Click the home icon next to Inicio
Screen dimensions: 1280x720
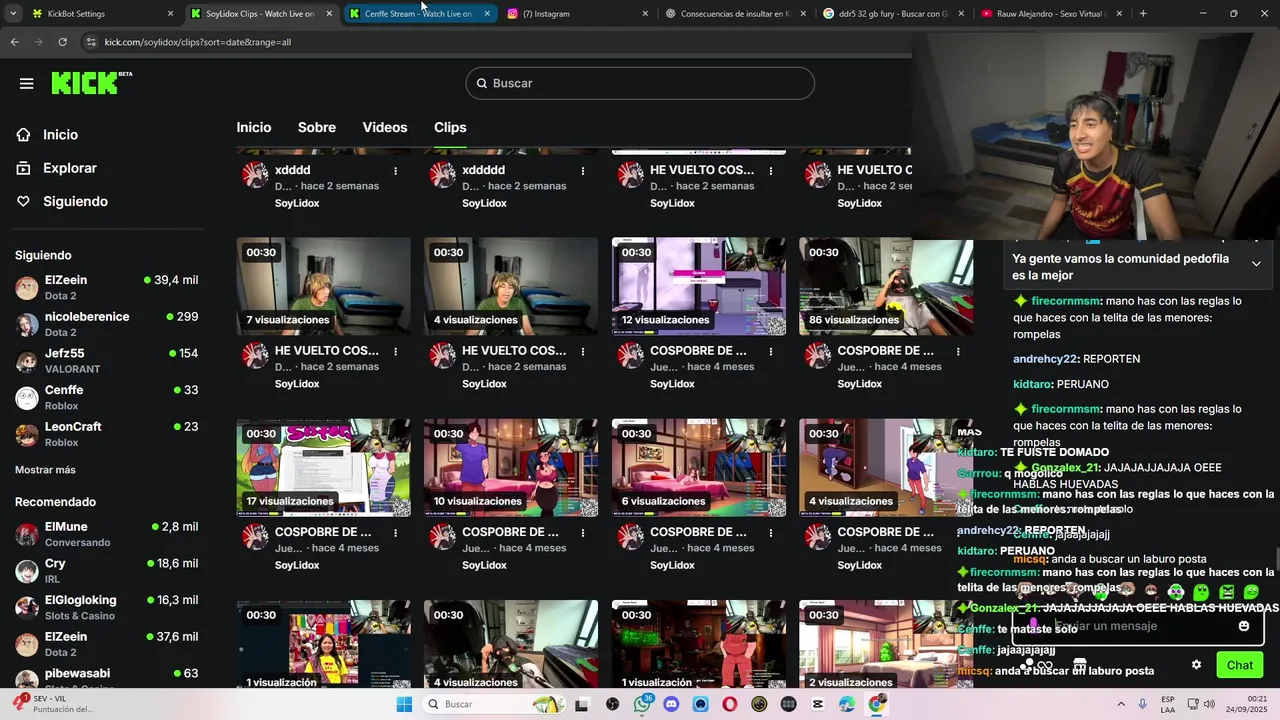23,135
